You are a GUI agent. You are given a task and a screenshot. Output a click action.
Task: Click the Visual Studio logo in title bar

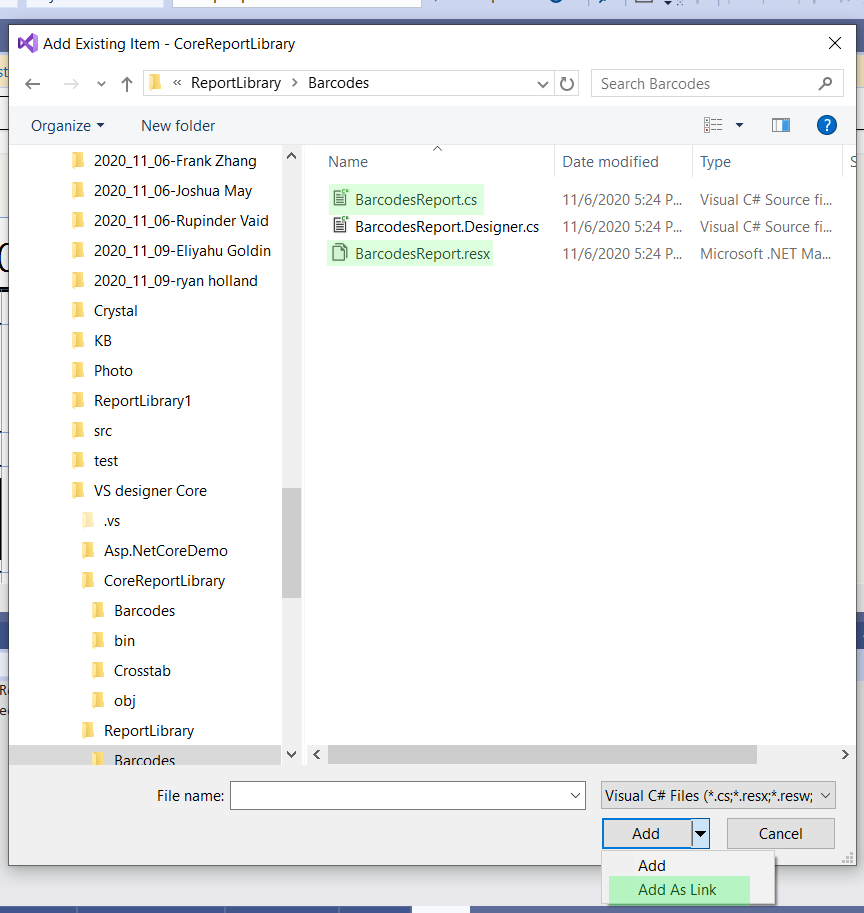click(x=28, y=43)
